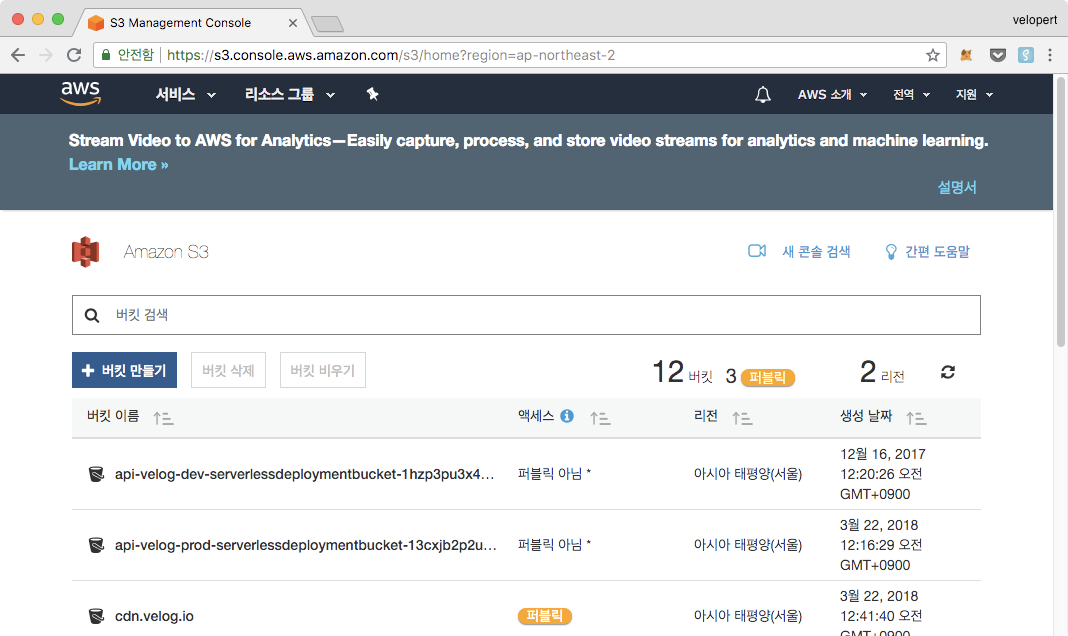Open the cdn.velog.io bucket

(x=154, y=616)
